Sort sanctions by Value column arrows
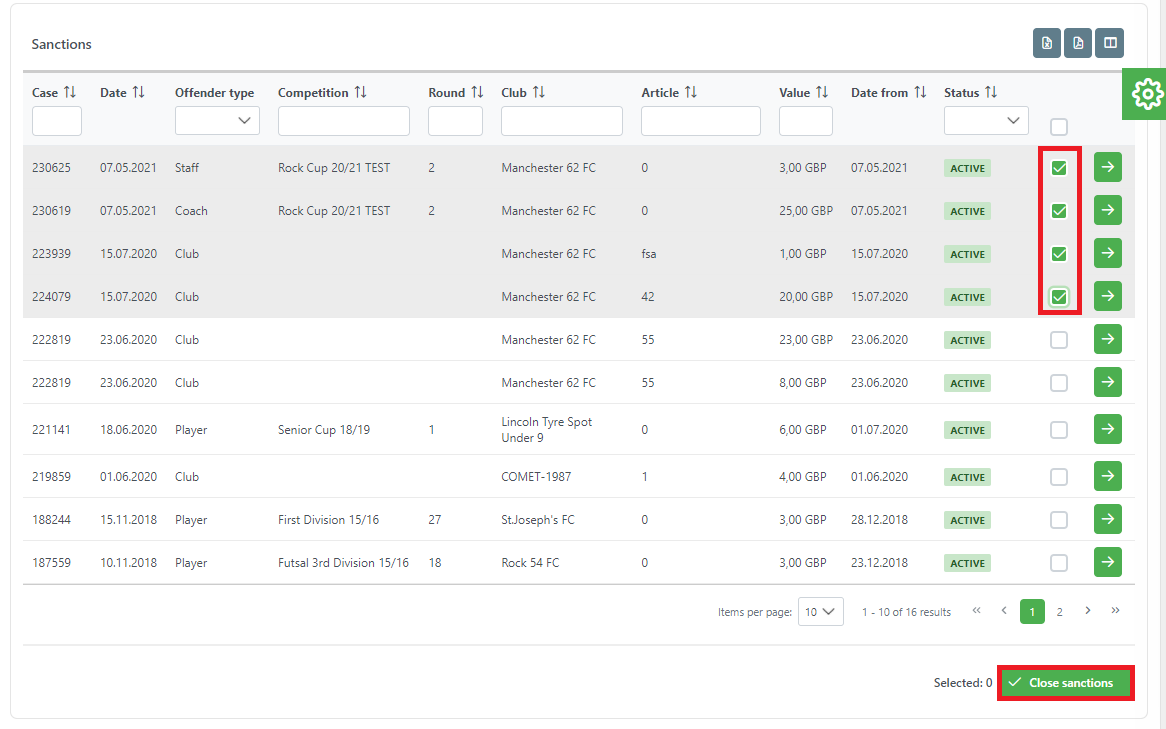The height and width of the screenshot is (729, 1166). pos(822,92)
